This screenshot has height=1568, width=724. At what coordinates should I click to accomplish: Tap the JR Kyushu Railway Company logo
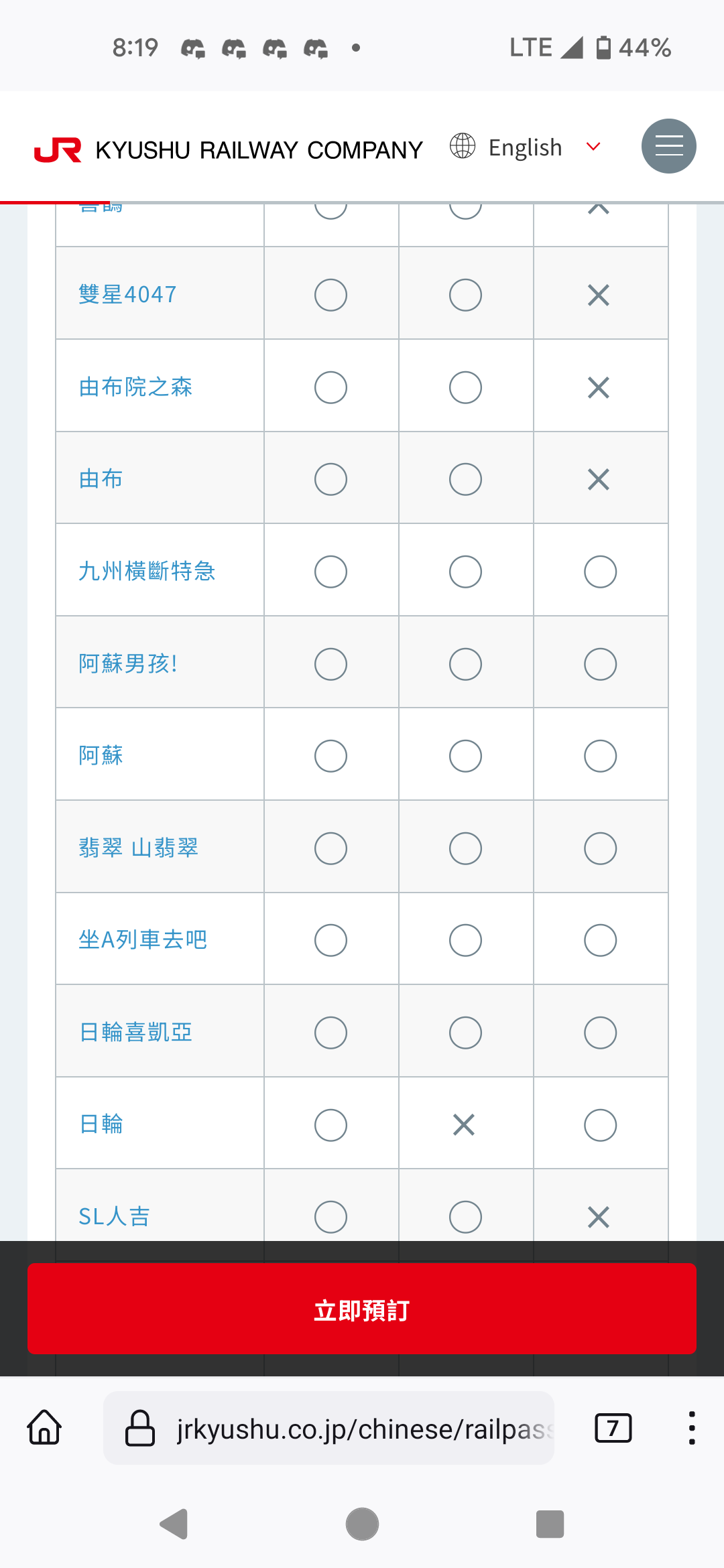[229, 150]
